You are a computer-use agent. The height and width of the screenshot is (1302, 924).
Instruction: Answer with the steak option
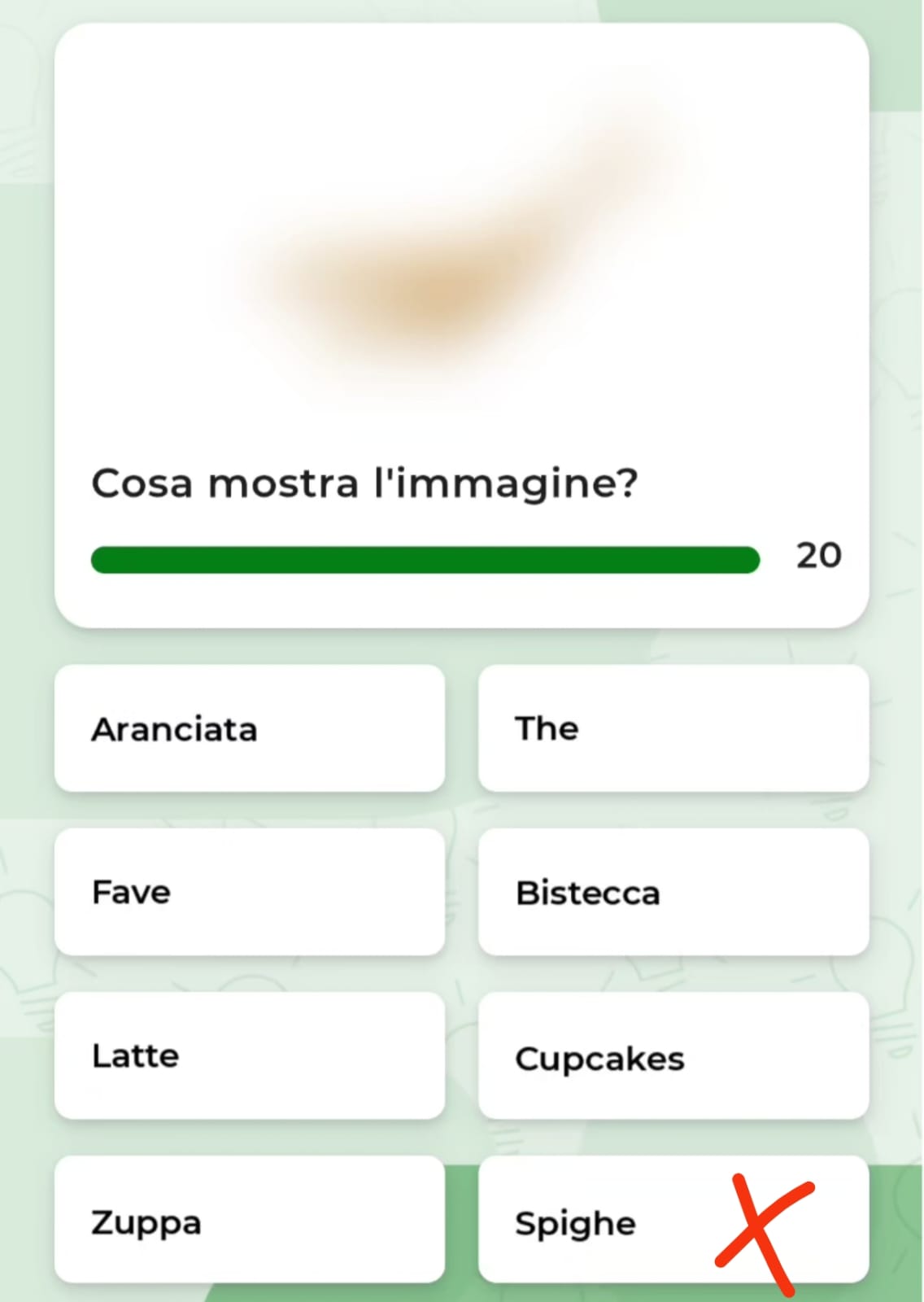673,892
